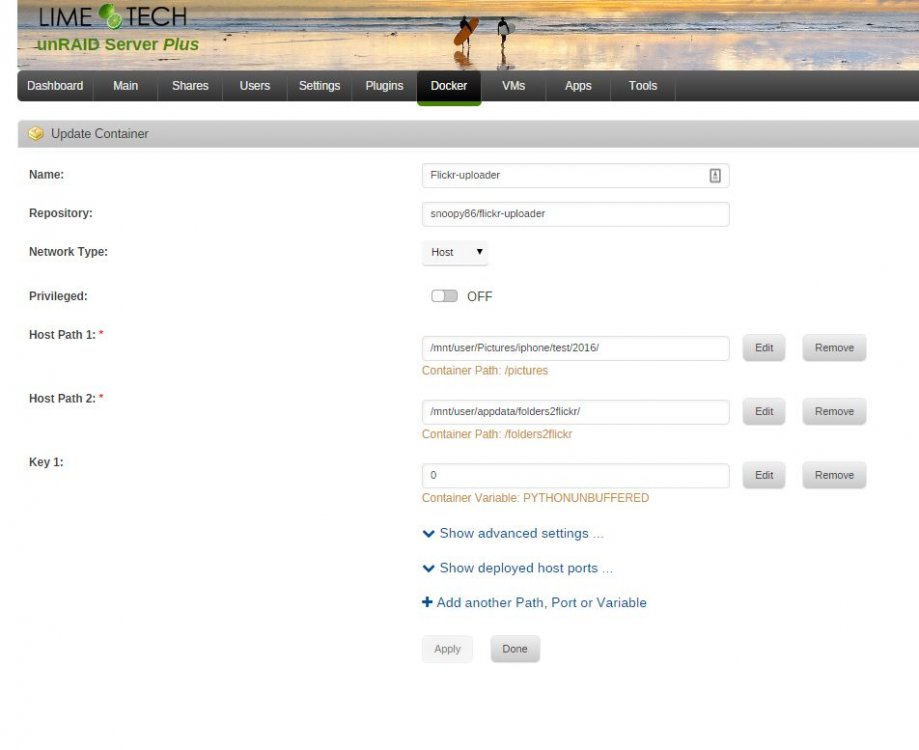Screen dimensions: 919x750
Task: Click the 'Network Type:' label
Action: (68, 252)
